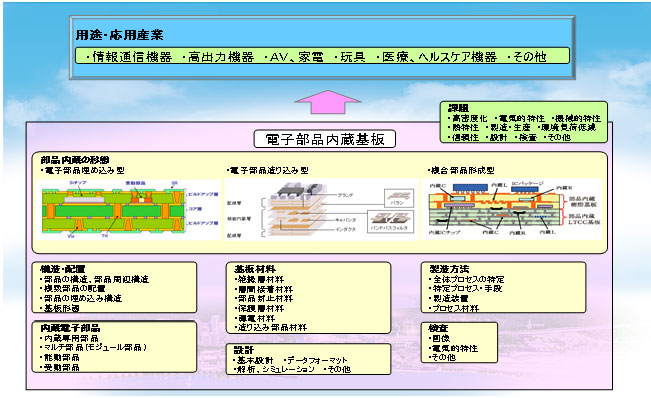
Task: Select '内蔵専用部品'
Action: [x=71, y=338]
